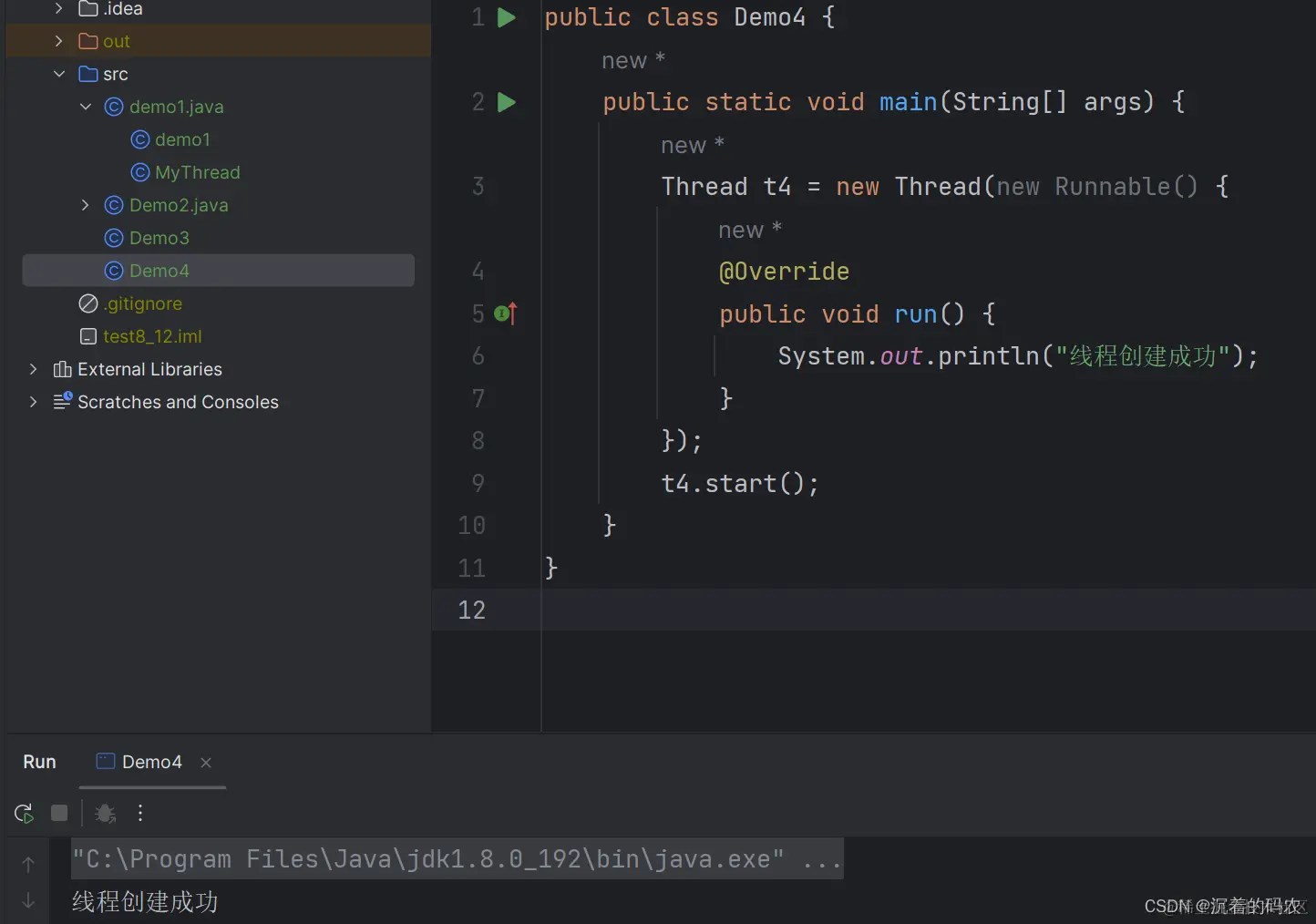Click the main method name

tap(909, 102)
